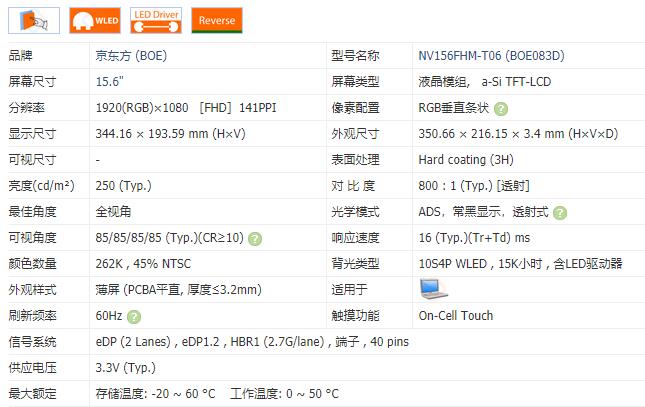Click the 可视尺寸 row label
This screenshot has width=645, height=407.
(x=32, y=160)
